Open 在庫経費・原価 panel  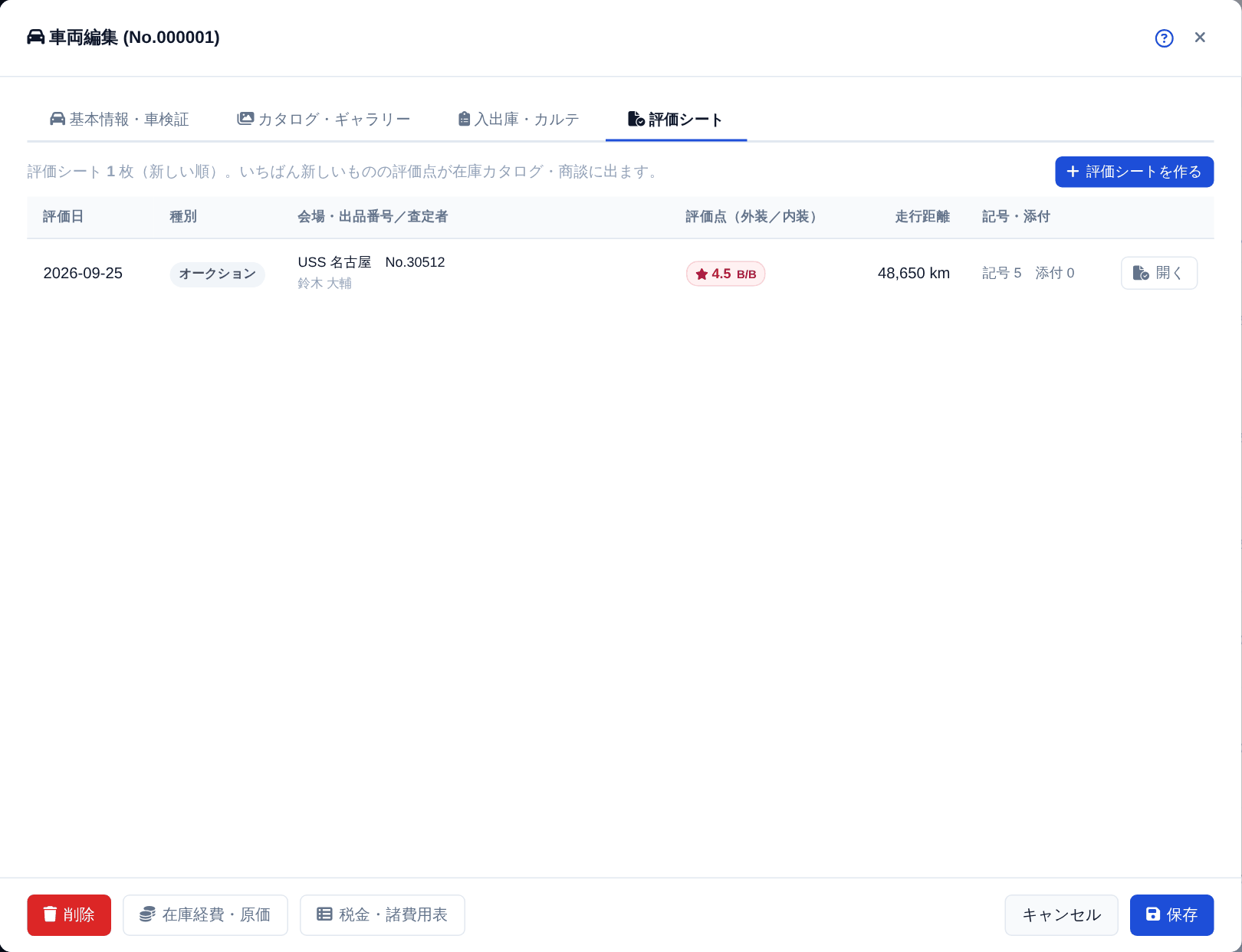click(205, 915)
